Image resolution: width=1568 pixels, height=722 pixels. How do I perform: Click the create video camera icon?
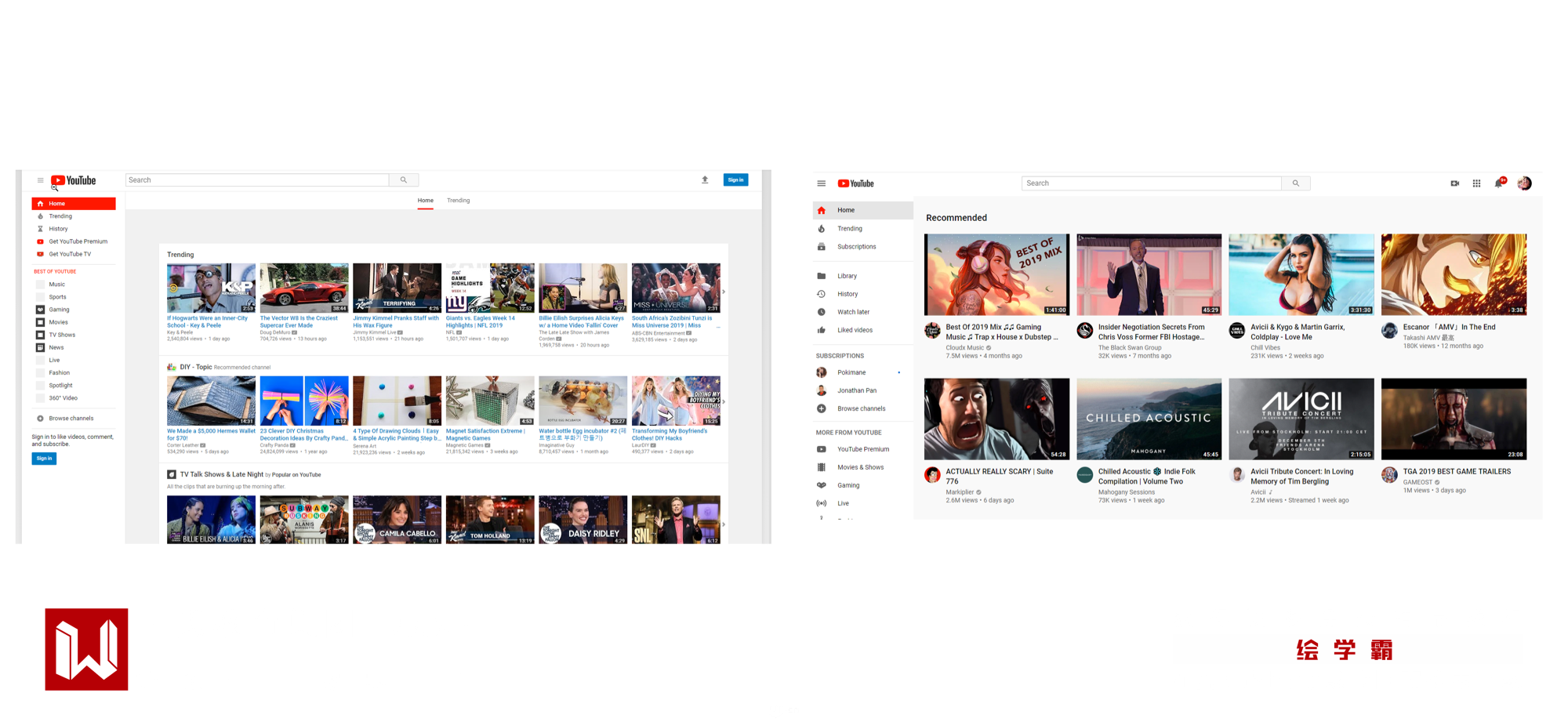click(x=1455, y=183)
